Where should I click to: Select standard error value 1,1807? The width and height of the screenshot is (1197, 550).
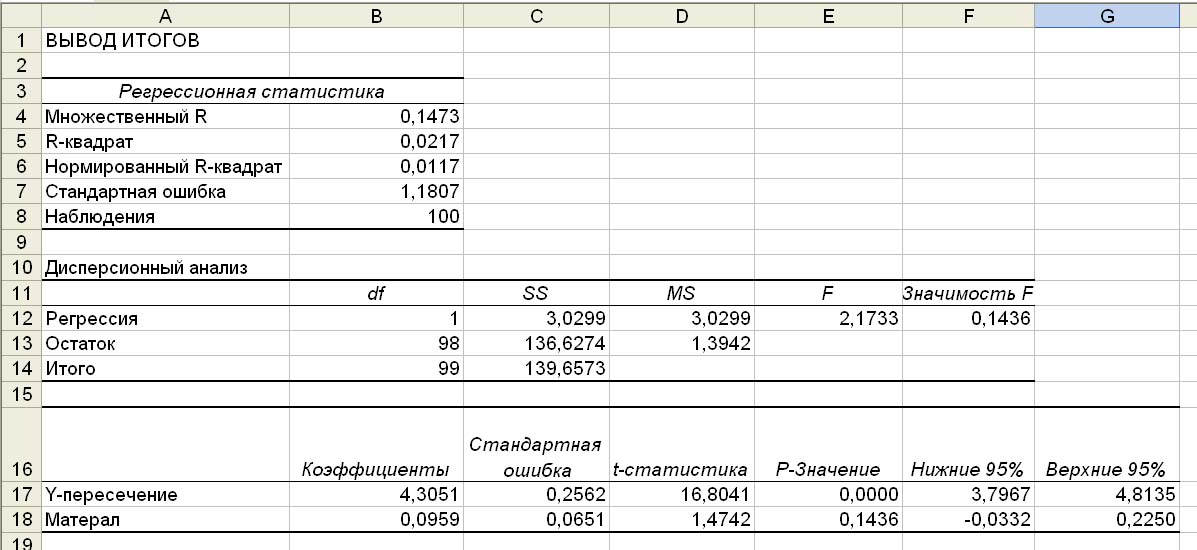[376, 191]
